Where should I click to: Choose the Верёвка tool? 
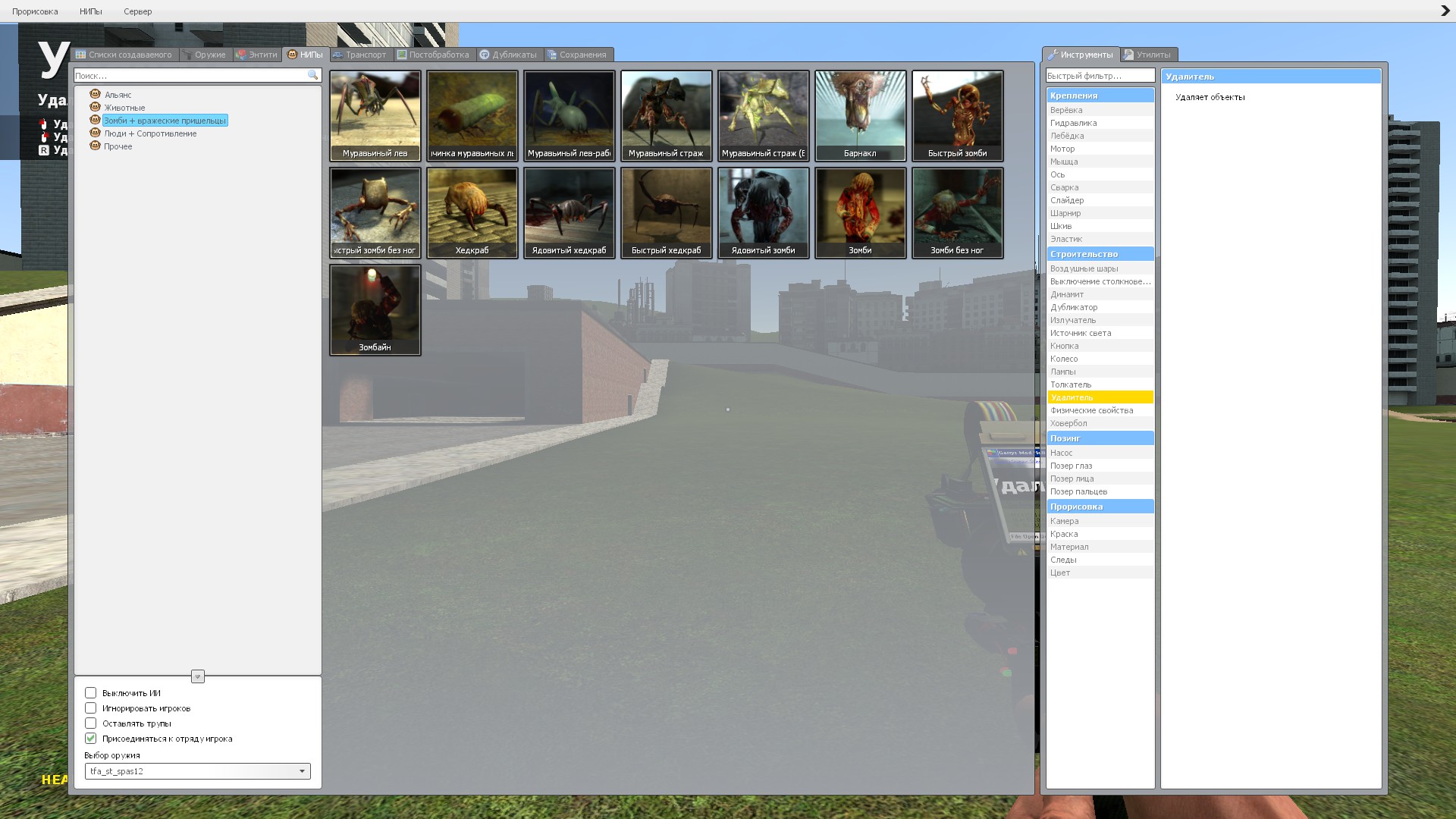click(x=1100, y=110)
